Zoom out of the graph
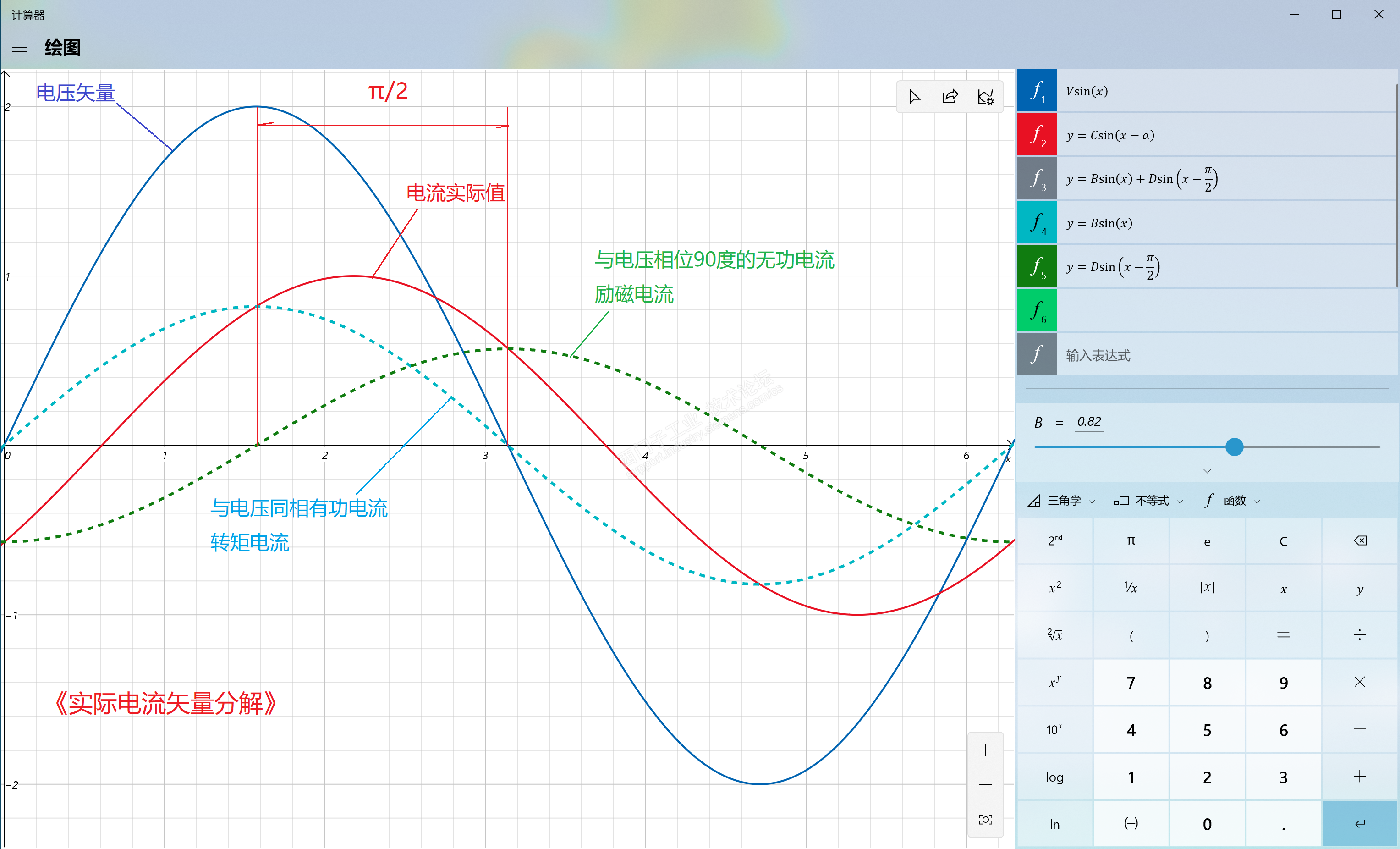The image size is (1400, 849). pyautogui.click(x=986, y=785)
